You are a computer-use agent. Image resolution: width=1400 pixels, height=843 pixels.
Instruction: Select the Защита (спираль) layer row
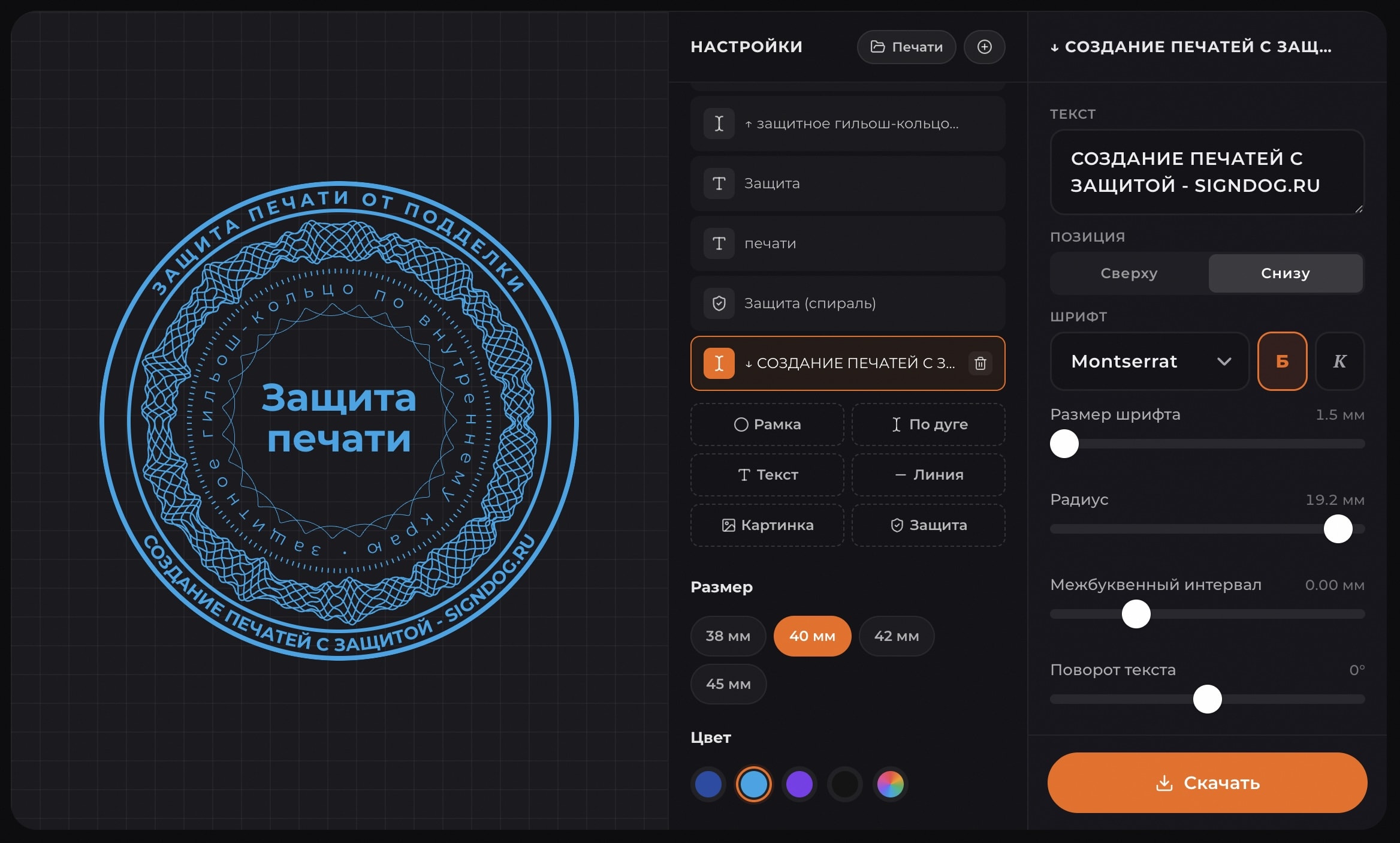click(x=847, y=303)
